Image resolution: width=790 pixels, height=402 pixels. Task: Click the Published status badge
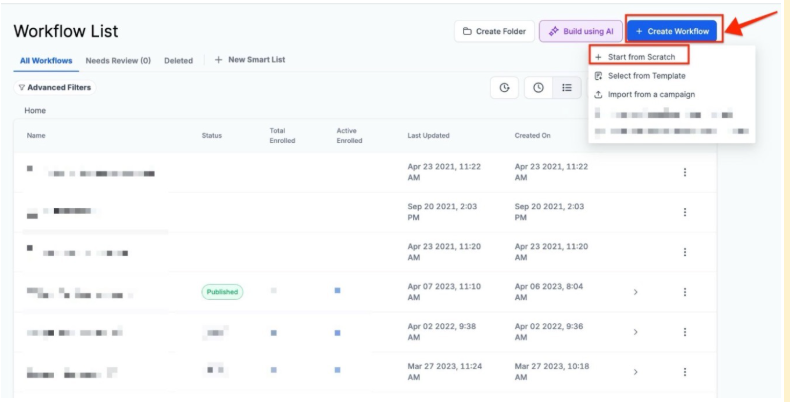point(222,292)
